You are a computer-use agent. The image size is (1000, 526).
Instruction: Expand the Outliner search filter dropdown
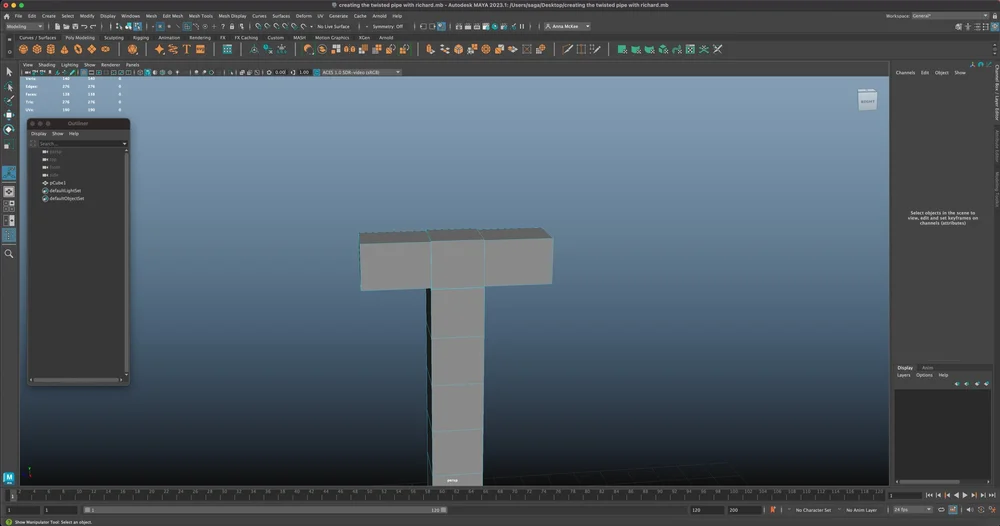tap(124, 143)
